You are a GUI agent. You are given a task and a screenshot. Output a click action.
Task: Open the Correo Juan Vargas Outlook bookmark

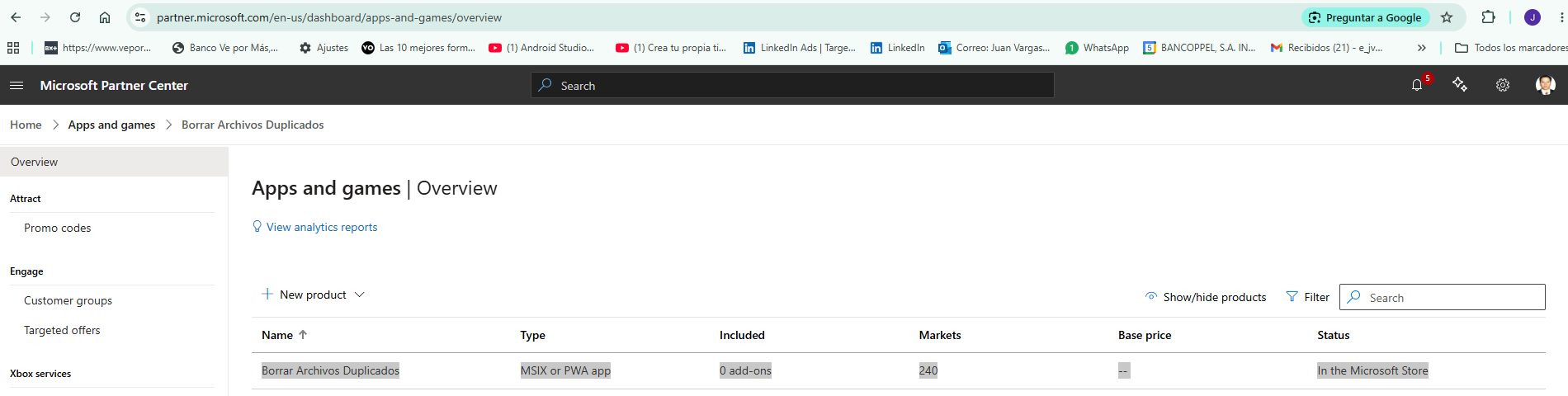point(994,48)
